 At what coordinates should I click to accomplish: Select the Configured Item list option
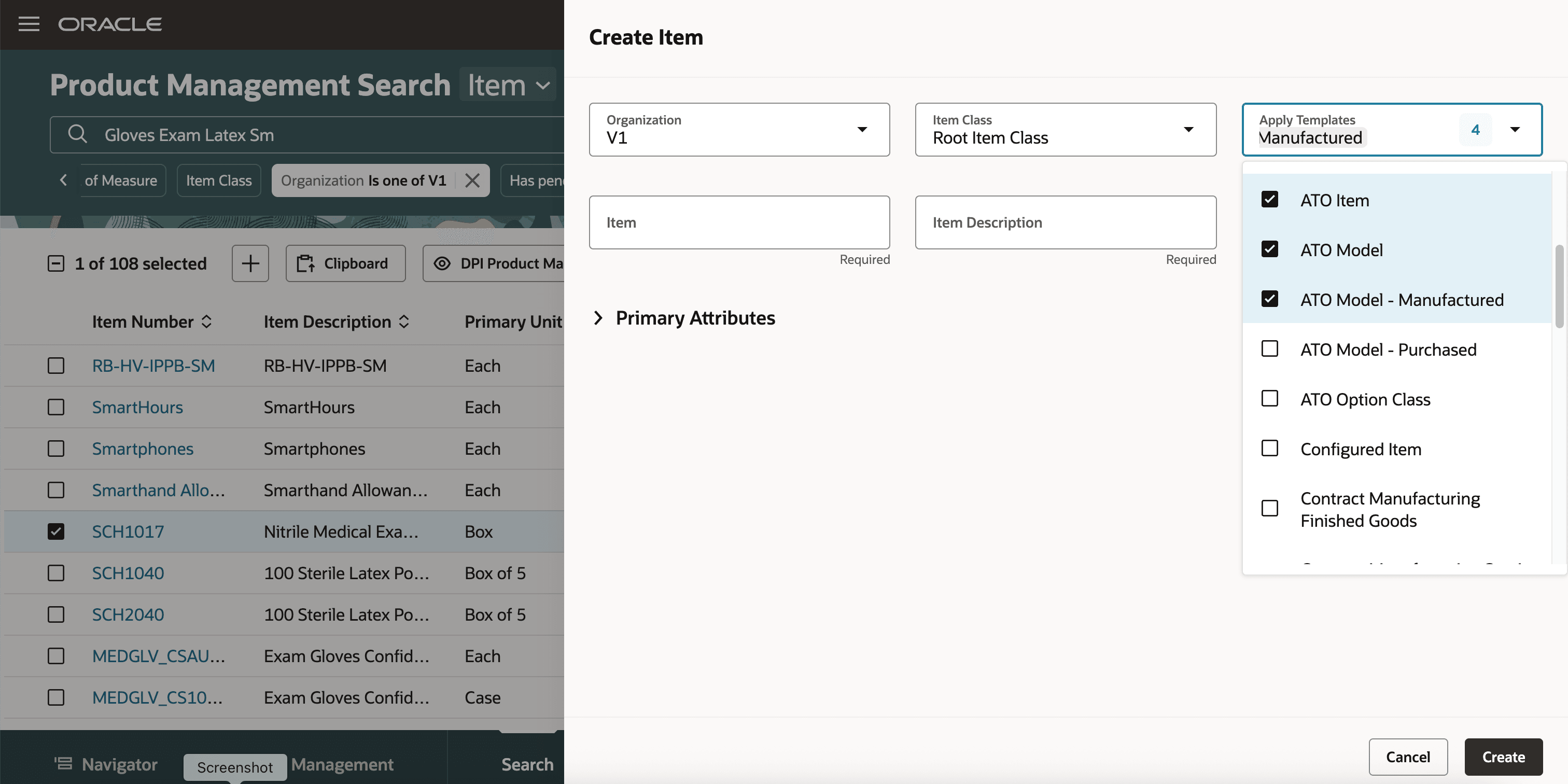tap(1361, 449)
